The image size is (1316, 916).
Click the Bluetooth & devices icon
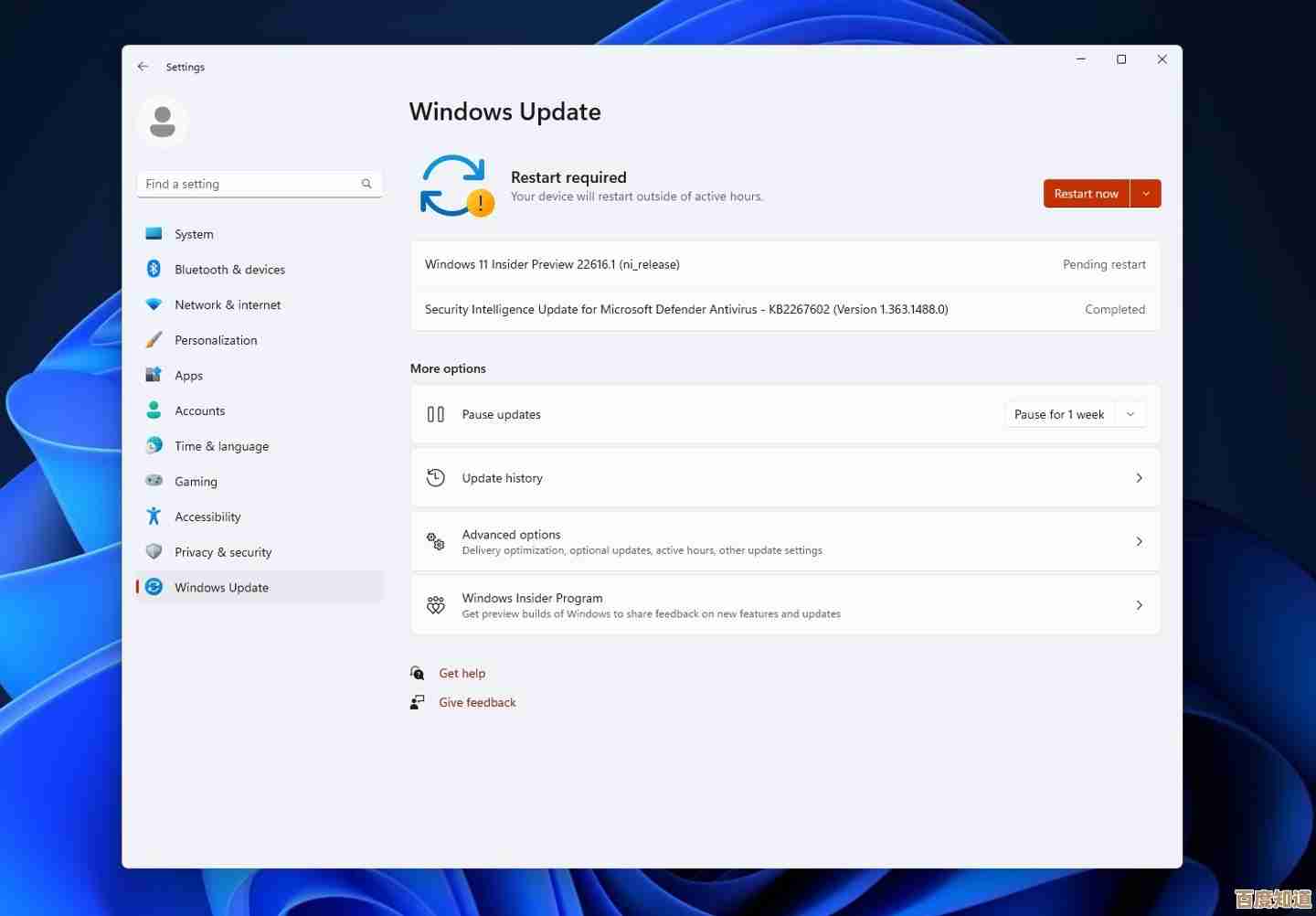pos(154,269)
